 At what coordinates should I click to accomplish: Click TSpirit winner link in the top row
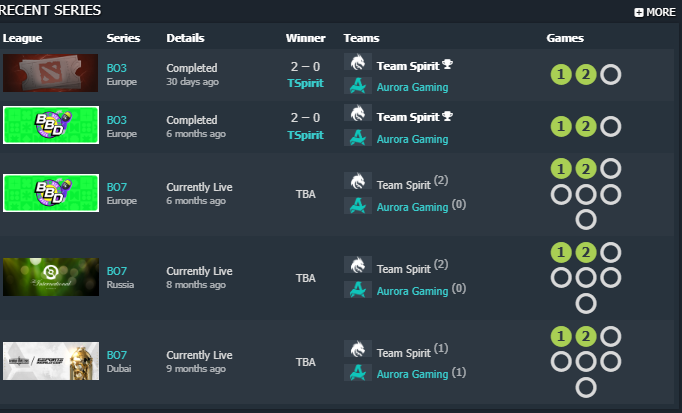(305, 82)
